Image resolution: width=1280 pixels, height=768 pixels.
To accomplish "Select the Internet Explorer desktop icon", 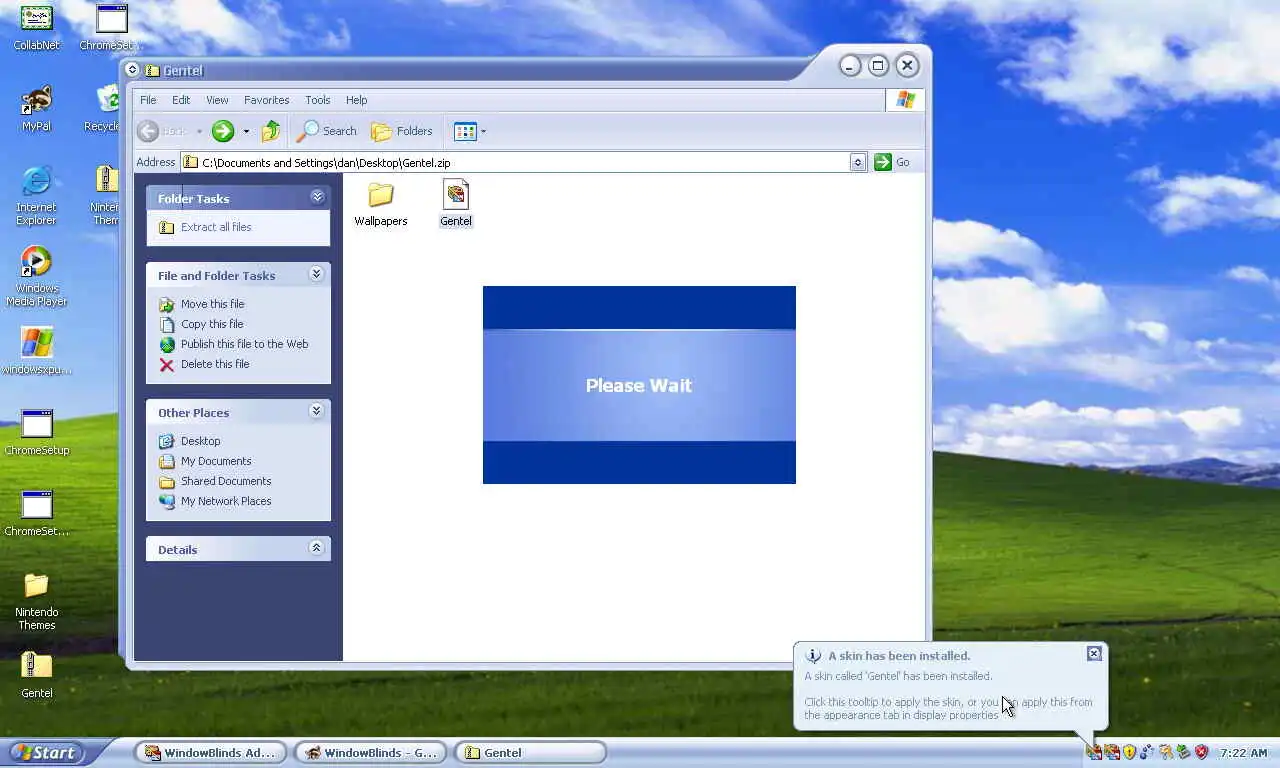I will click(36, 196).
